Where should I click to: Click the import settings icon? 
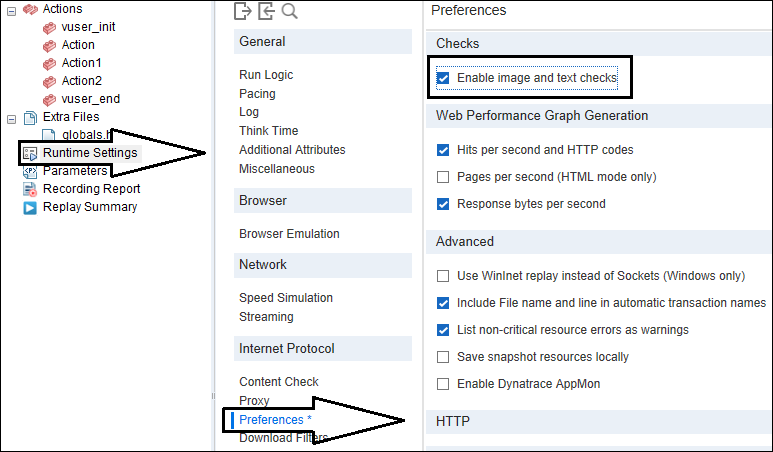pyautogui.click(x=266, y=11)
